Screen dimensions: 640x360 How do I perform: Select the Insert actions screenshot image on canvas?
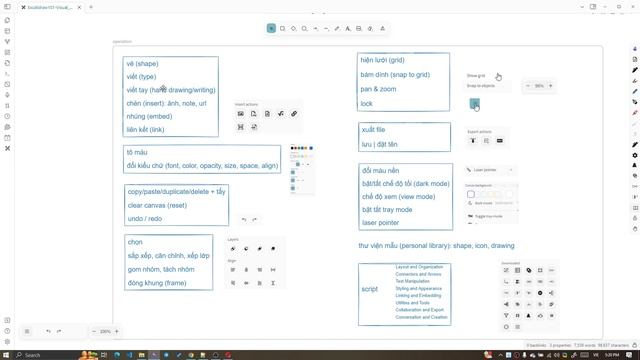click(268, 117)
